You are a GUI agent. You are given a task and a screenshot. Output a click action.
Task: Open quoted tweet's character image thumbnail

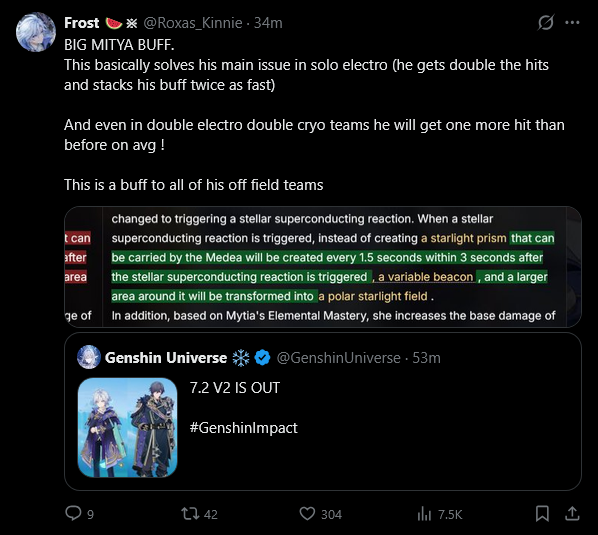[127, 427]
